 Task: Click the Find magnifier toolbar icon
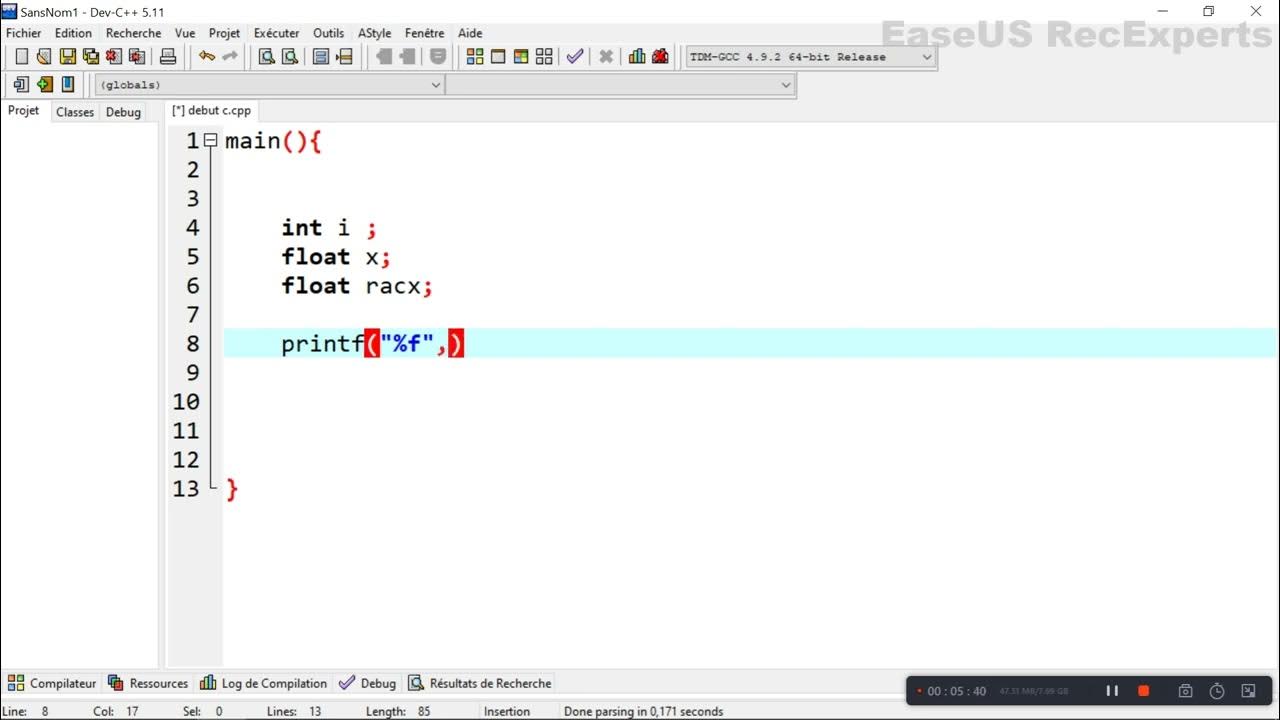pyautogui.click(x=267, y=57)
